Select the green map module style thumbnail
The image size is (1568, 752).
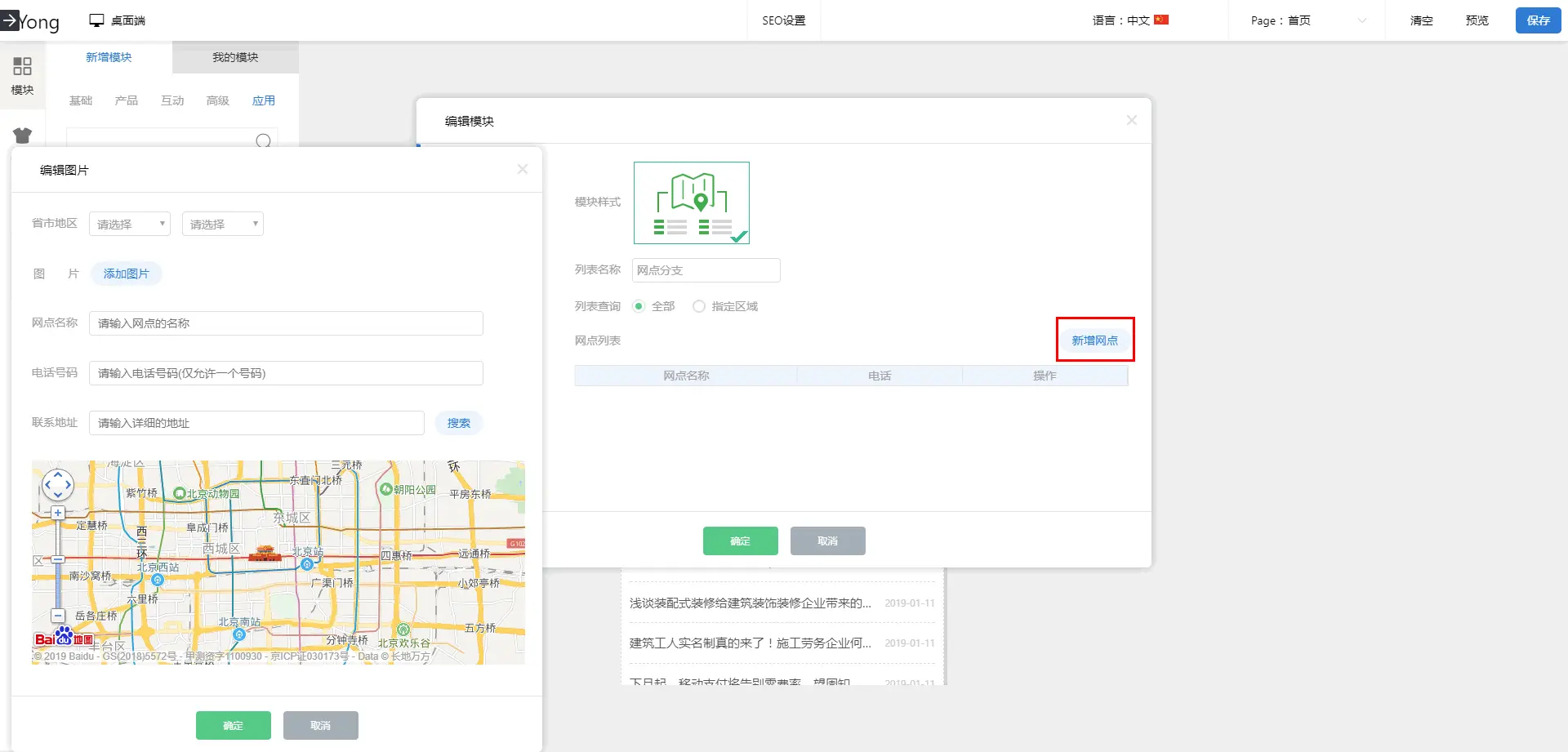click(691, 202)
